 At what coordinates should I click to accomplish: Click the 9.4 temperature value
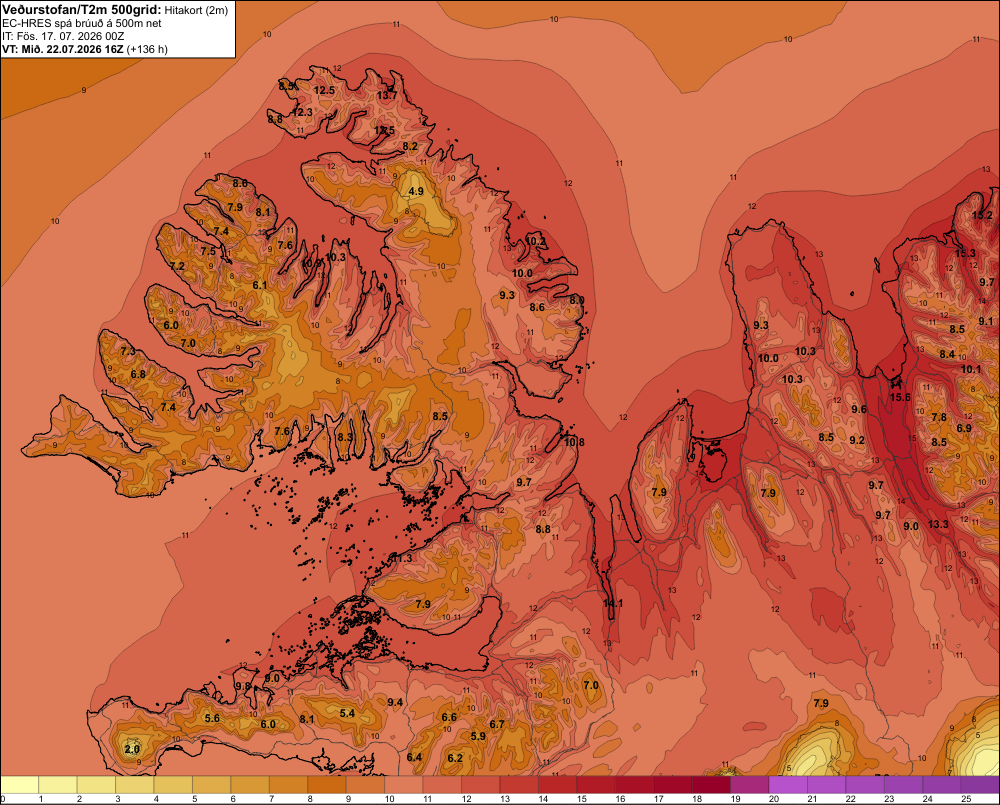point(395,702)
